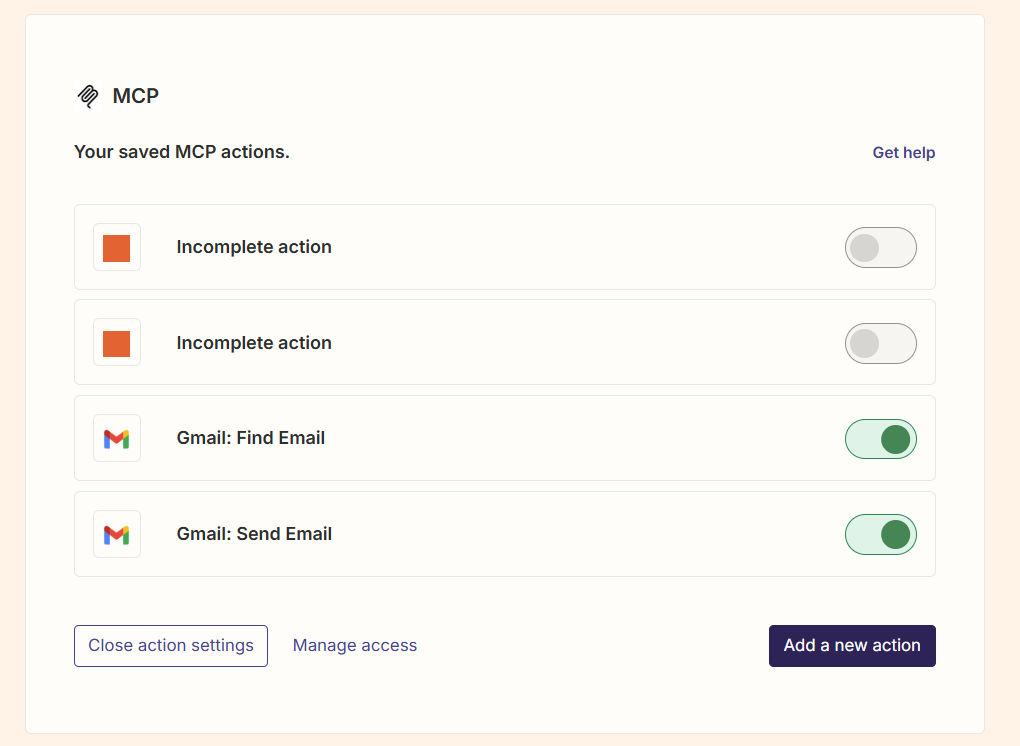Click the orange icon of the second Incomplete action
The image size is (1020, 746).
(x=116, y=343)
